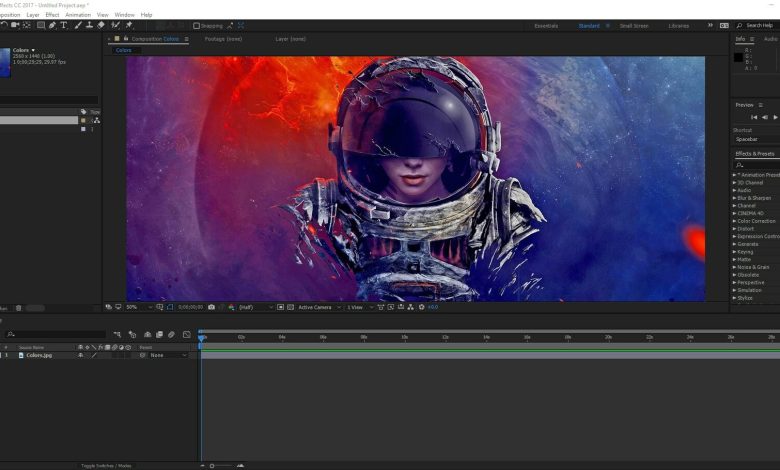Open the Active Camera dropdown
780x470 pixels.
pyautogui.click(x=316, y=307)
